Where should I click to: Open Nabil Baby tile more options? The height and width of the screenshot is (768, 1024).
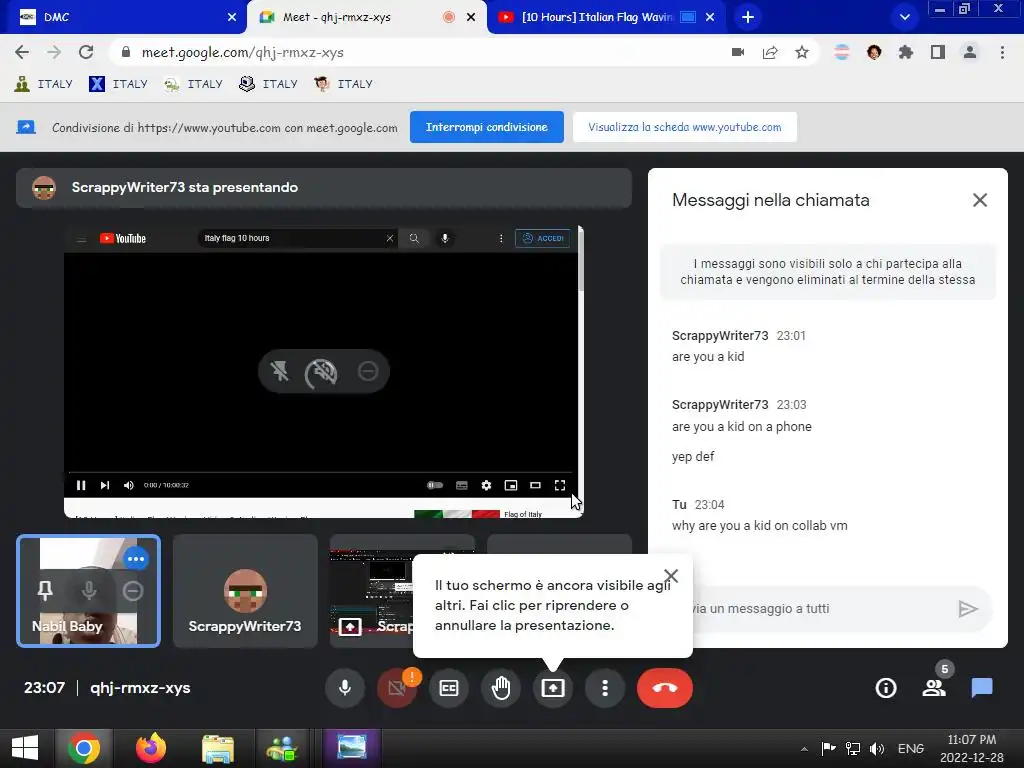pos(135,559)
